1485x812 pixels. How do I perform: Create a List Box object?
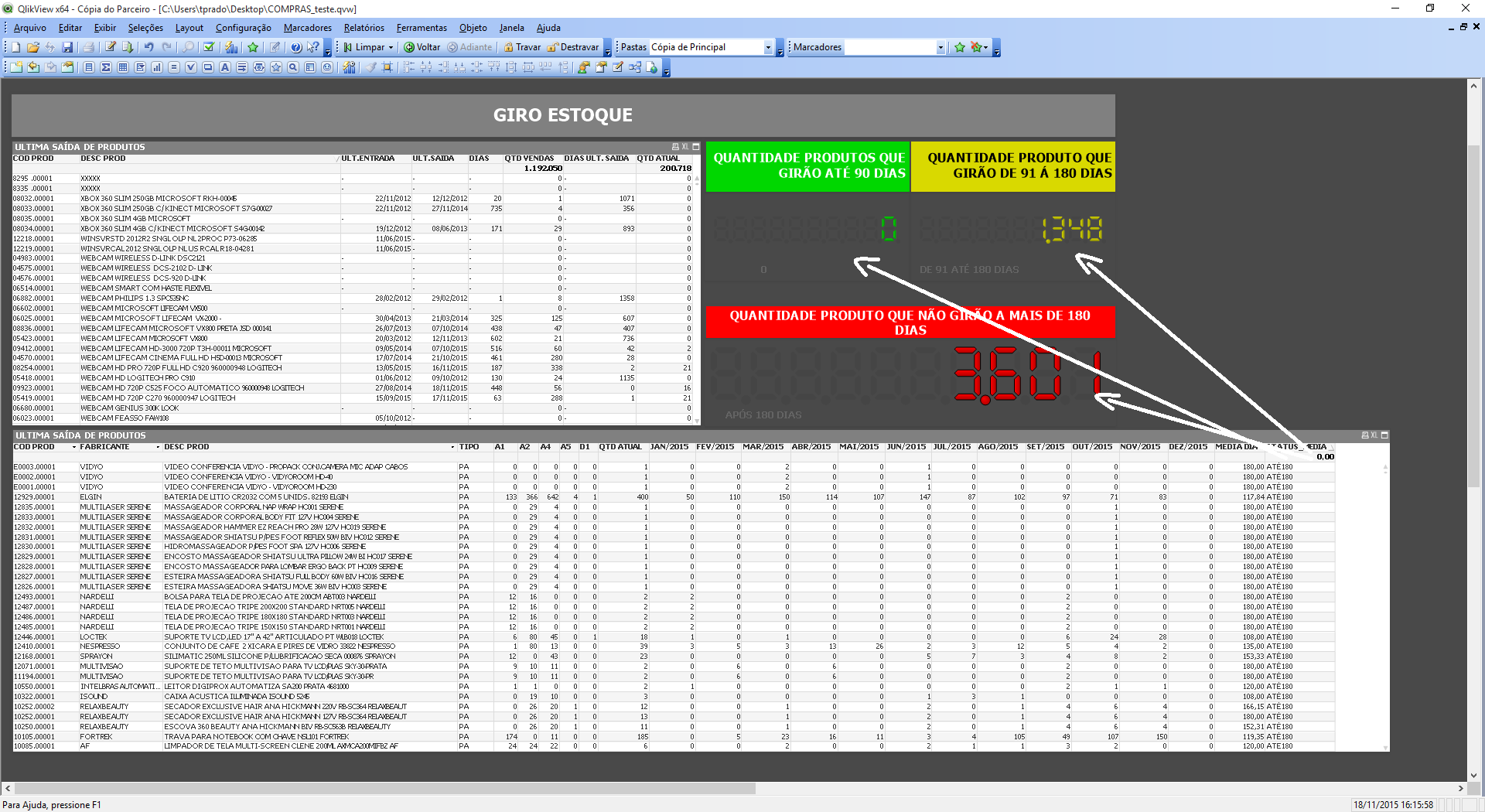coord(89,67)
